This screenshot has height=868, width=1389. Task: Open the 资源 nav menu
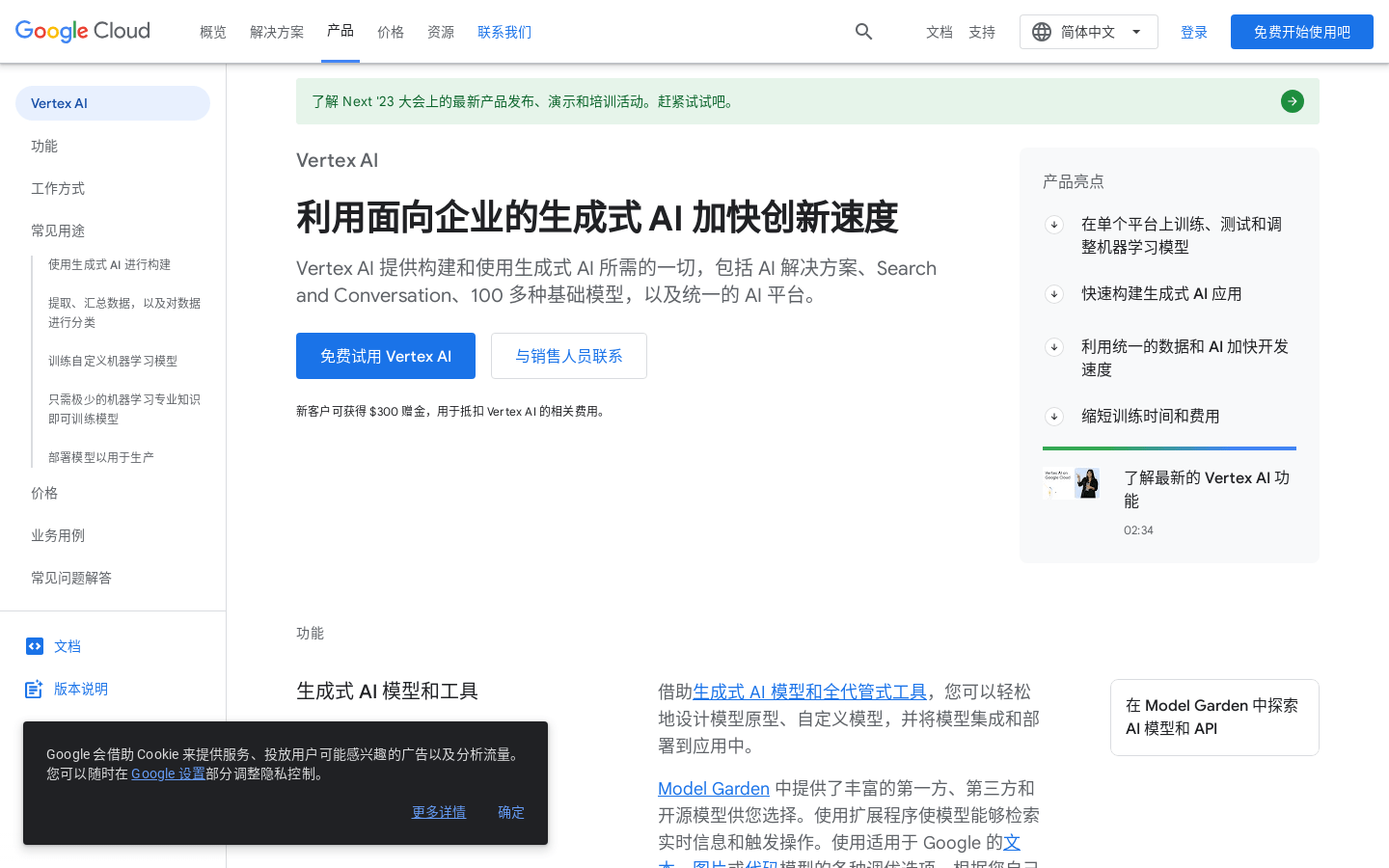tap(441, 32)
